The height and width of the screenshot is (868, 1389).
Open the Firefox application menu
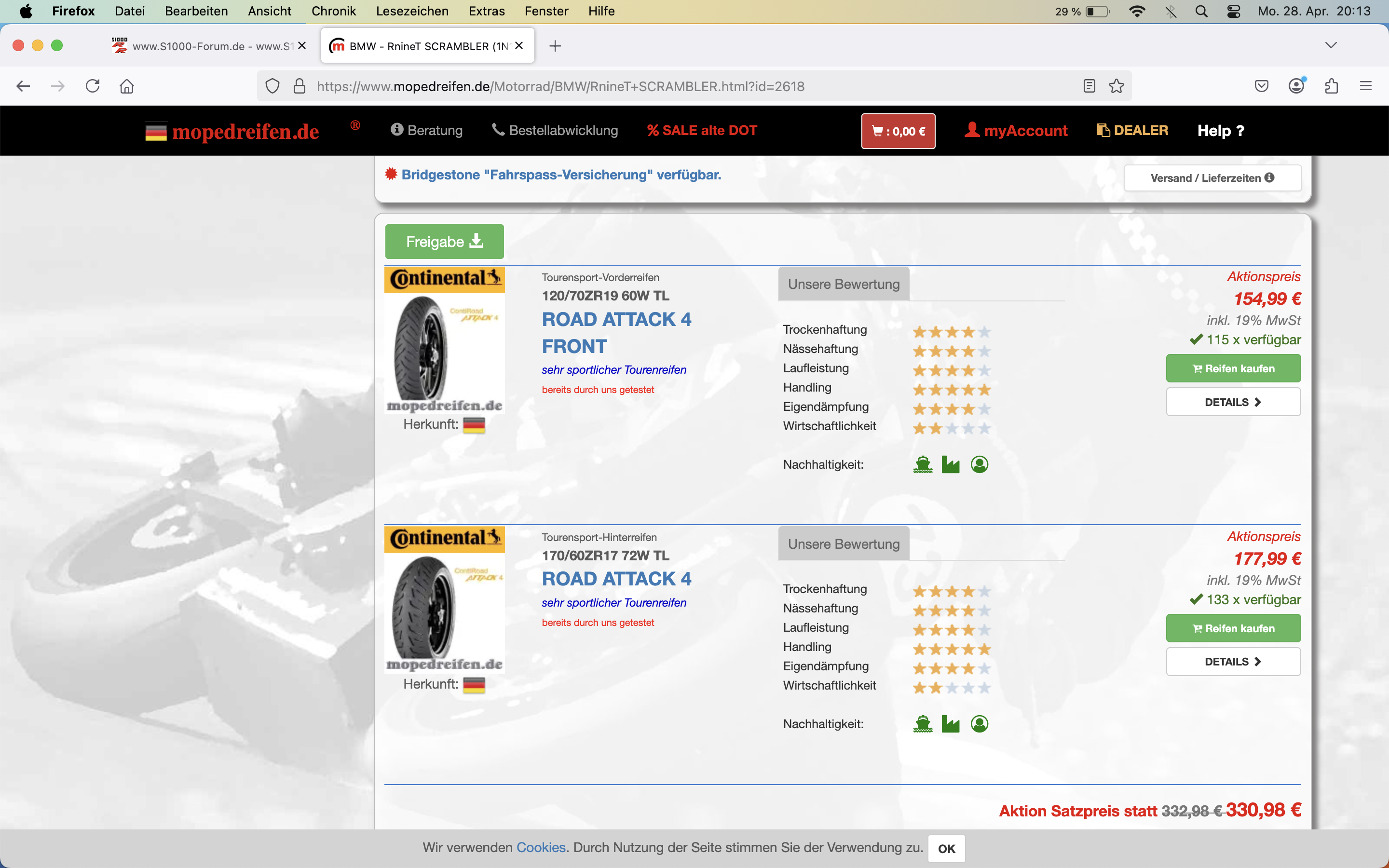click(1366, 86)
